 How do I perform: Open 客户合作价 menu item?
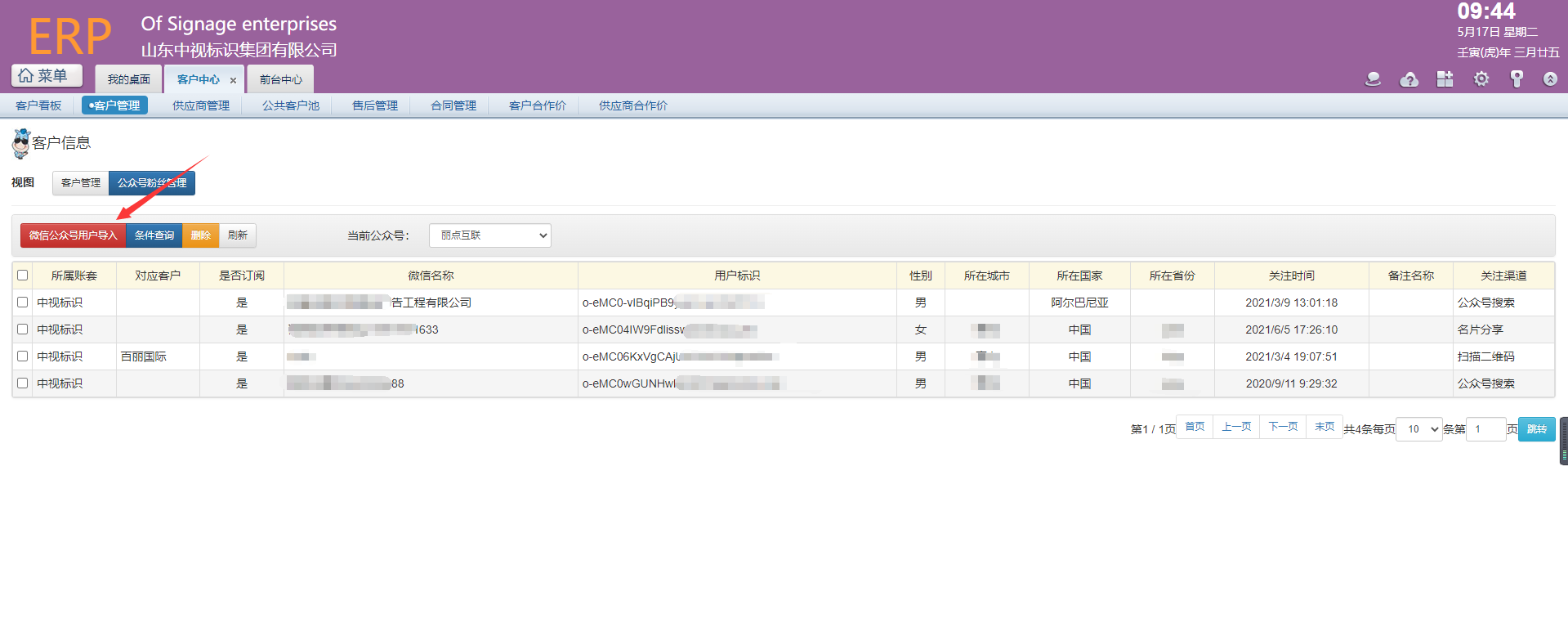538,105
